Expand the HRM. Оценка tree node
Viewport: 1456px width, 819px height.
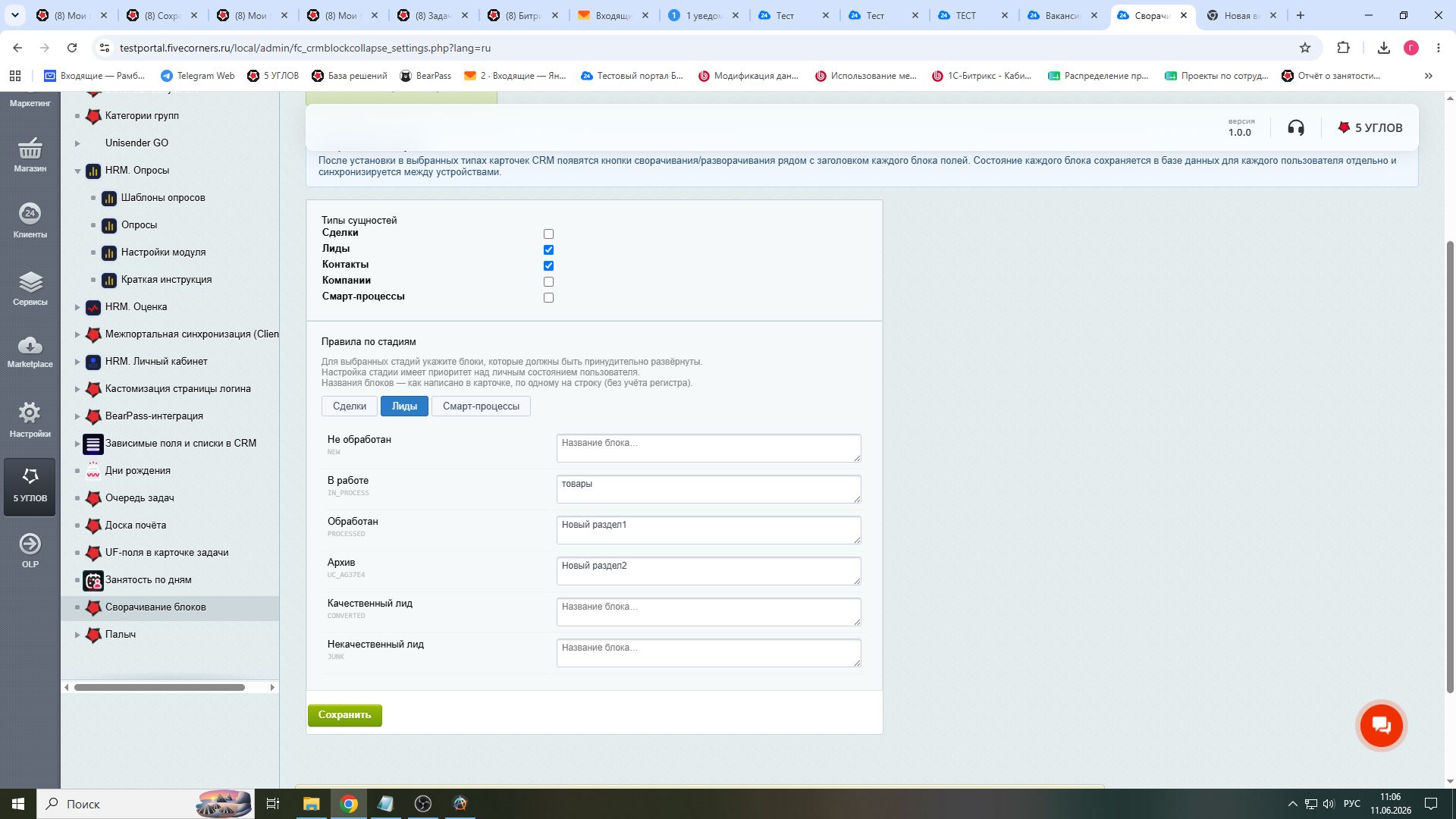(x=77, y=307)
